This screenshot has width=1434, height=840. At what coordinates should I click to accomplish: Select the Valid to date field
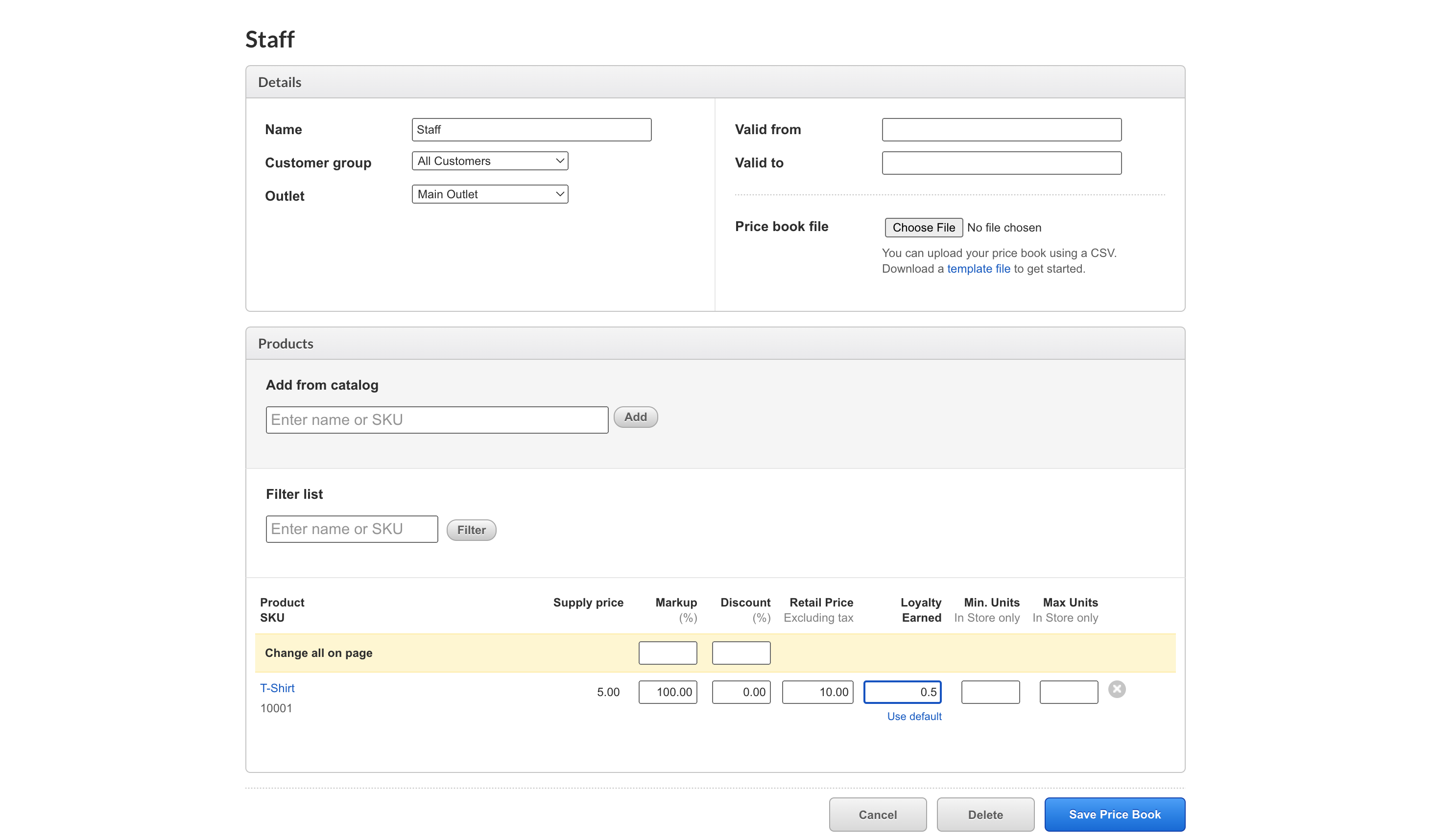coord(1002,163)
